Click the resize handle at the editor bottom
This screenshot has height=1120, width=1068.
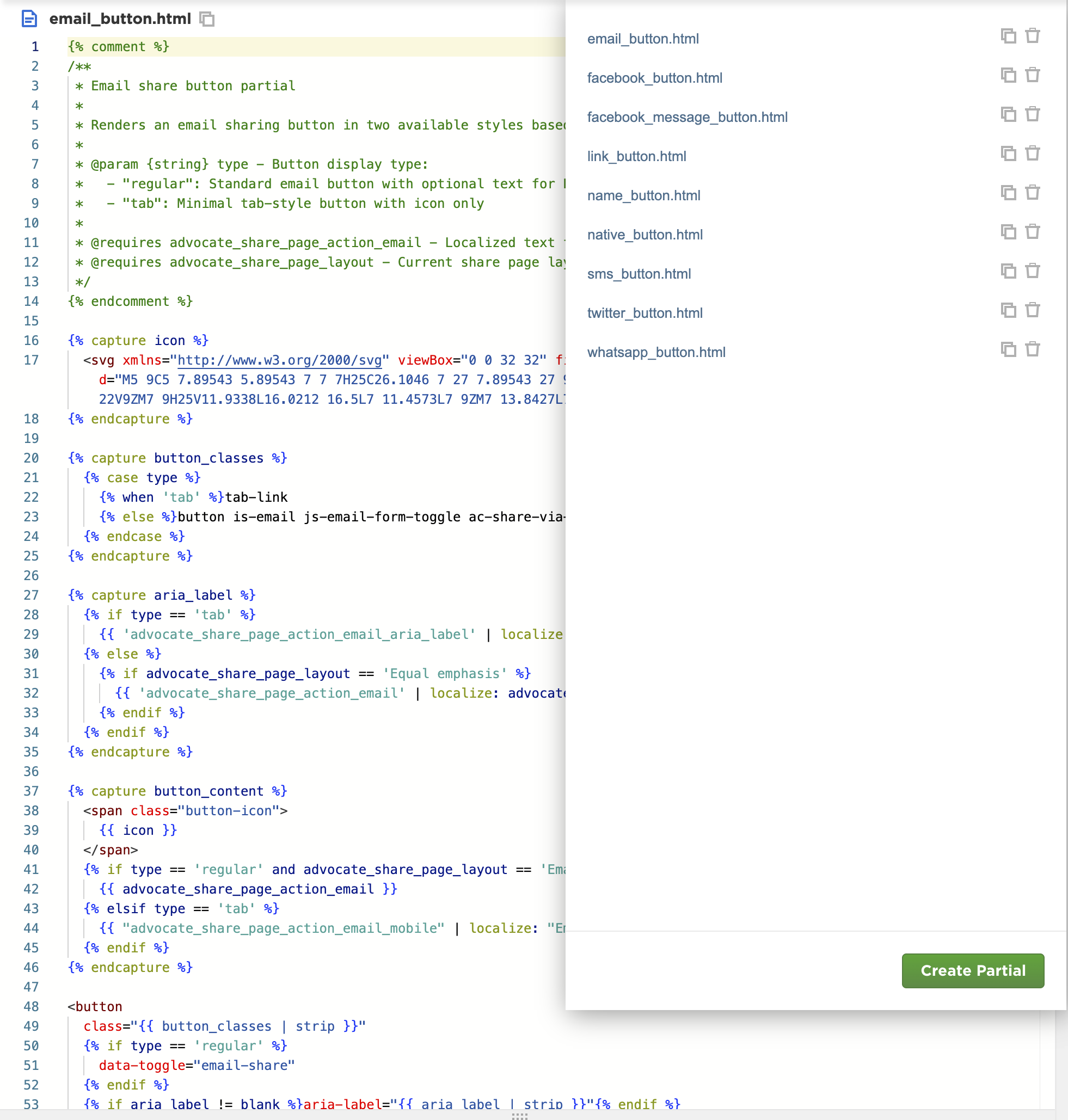[x=519, y=1116]
